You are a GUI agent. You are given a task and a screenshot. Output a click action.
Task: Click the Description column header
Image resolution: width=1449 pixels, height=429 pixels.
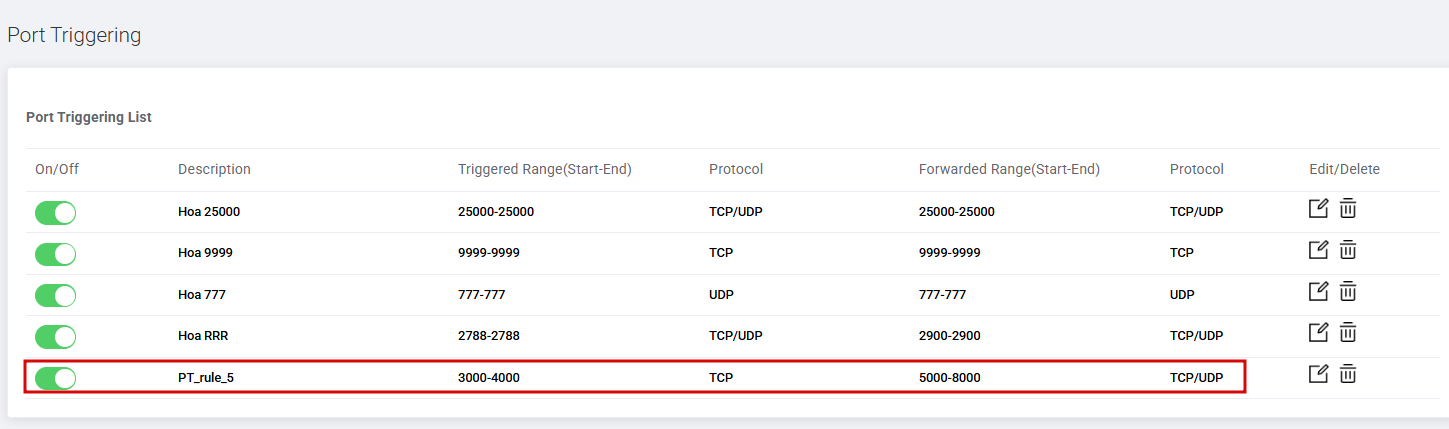coord(214,169)
